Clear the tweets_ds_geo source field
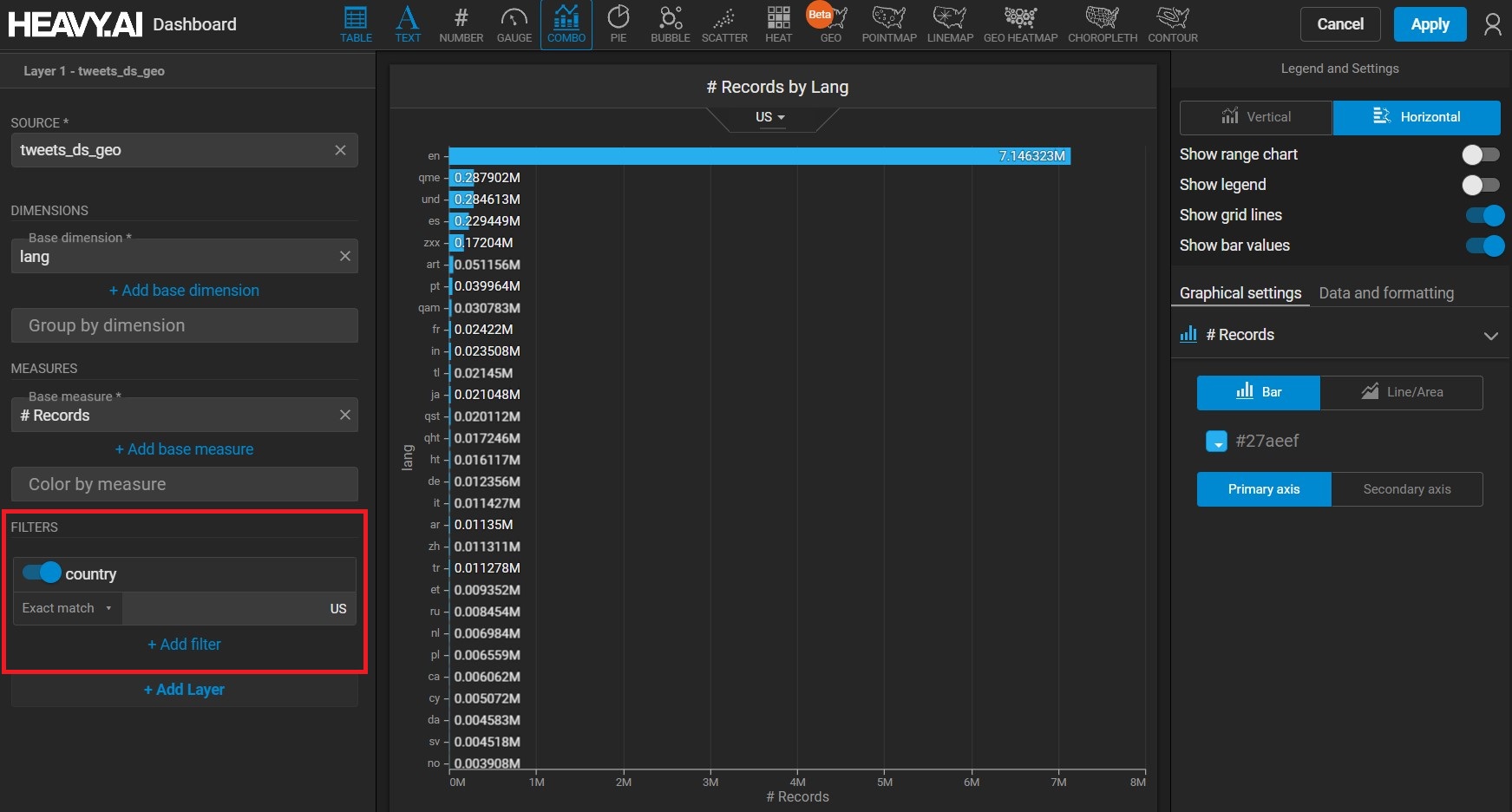Screen dimensions: 1512x812 point(340,150)
